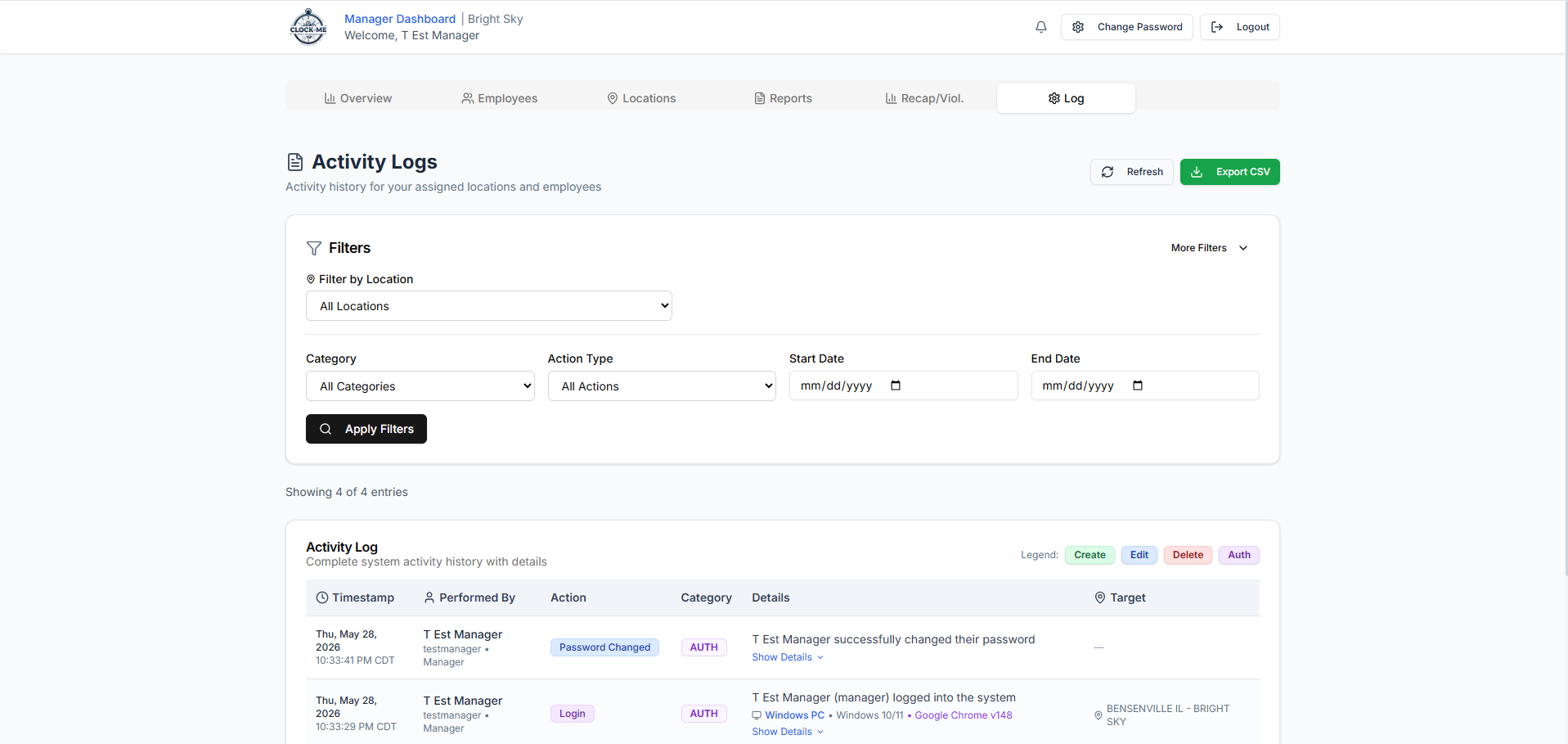Open the Locations tab
This screenshot has width=1568, height=744.
point(641,98)
